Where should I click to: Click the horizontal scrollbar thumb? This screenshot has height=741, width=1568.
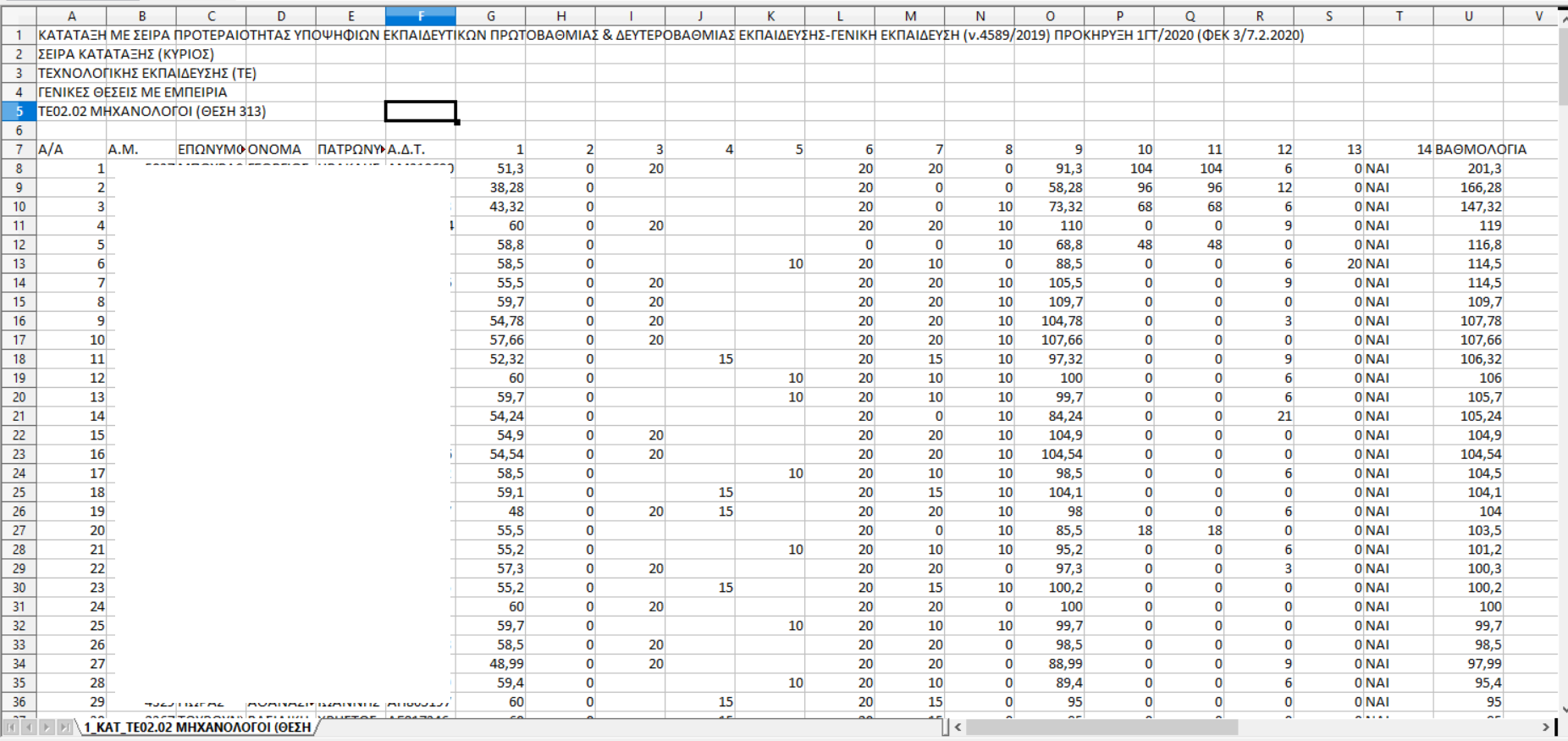click(x=1101, y=727)
